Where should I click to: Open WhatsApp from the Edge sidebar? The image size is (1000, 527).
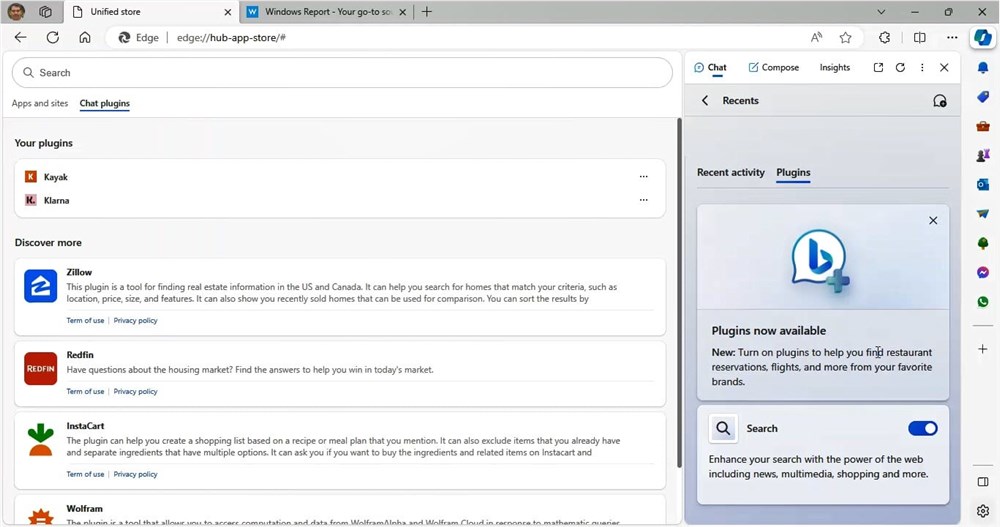[983, 301]
